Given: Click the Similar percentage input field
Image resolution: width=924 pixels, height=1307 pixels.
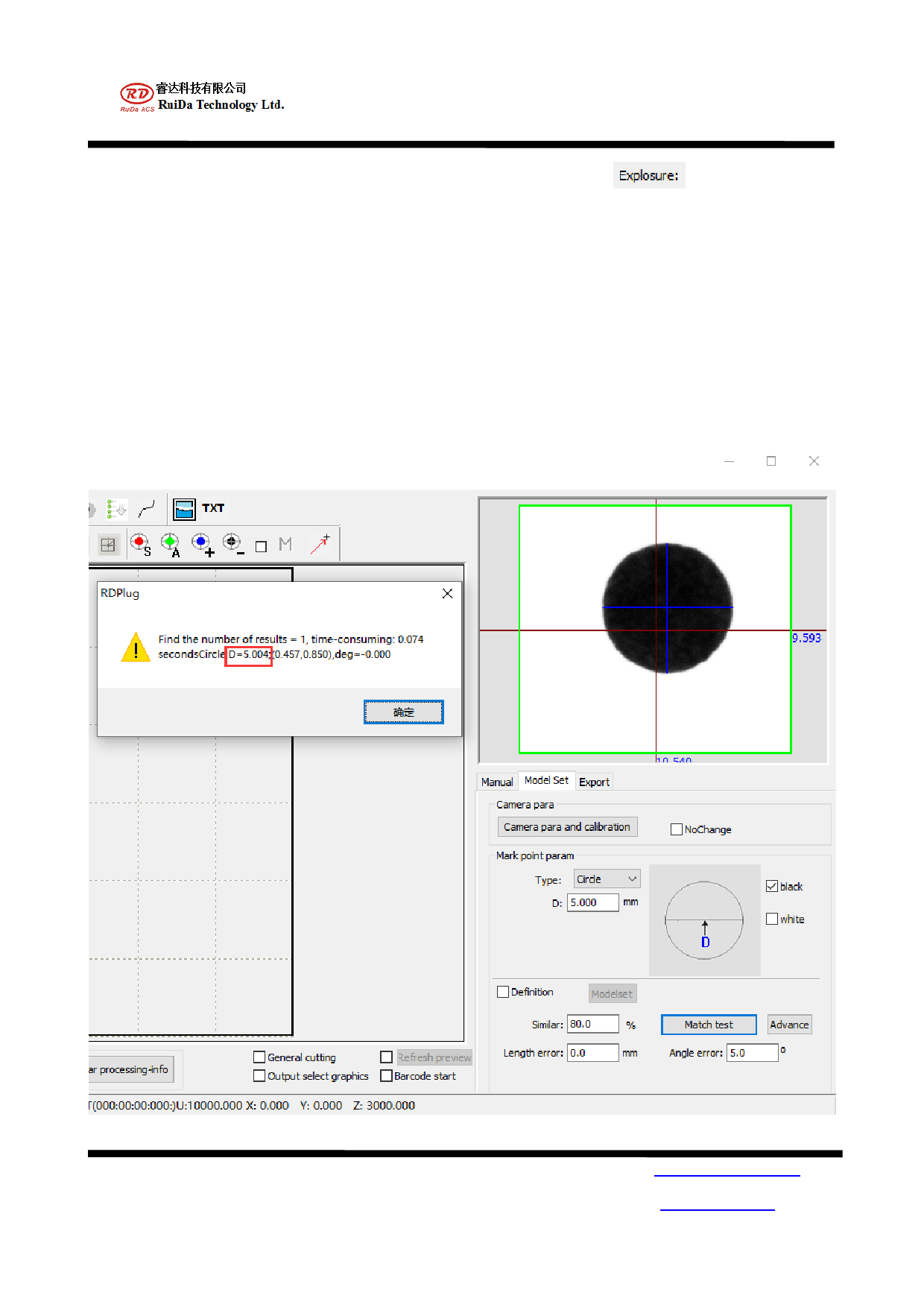Looking at the screenshot, I should point(592,1025).
